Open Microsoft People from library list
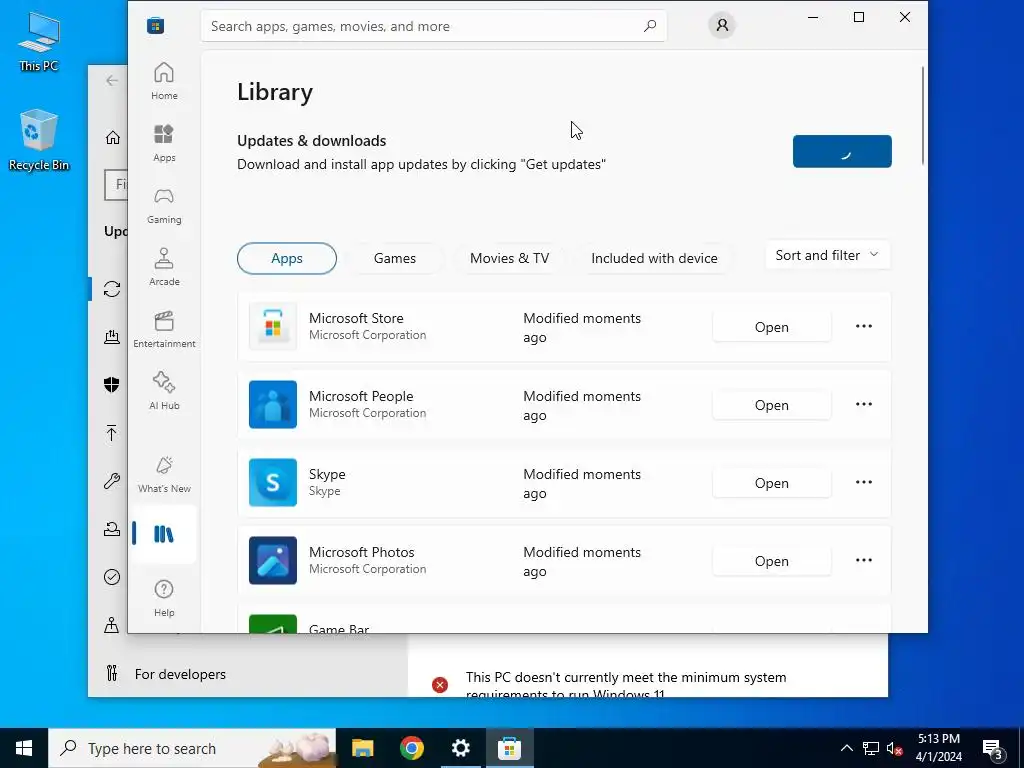The image size is (1024, 768). click(771, 405)
